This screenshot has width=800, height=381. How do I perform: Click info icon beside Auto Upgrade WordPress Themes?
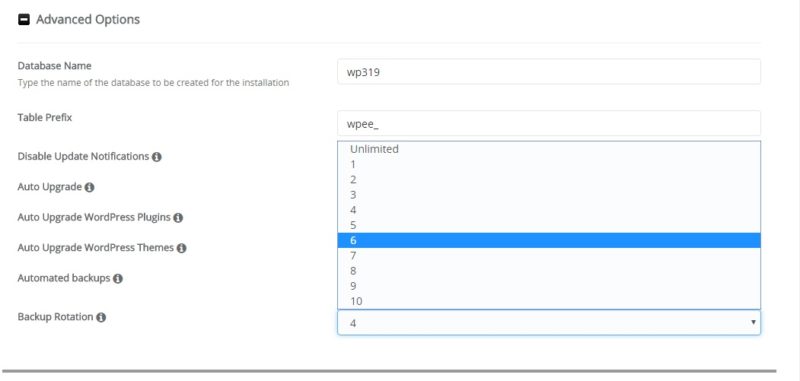click(182, 249)
